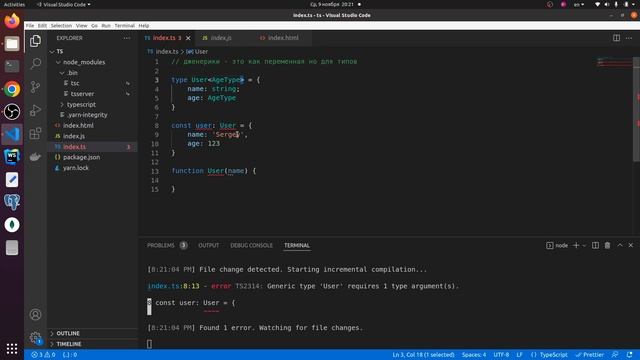Viewport: 640px width, 360px height.
Task: Open OBS Studio from the dock
Action: (12, 111)
